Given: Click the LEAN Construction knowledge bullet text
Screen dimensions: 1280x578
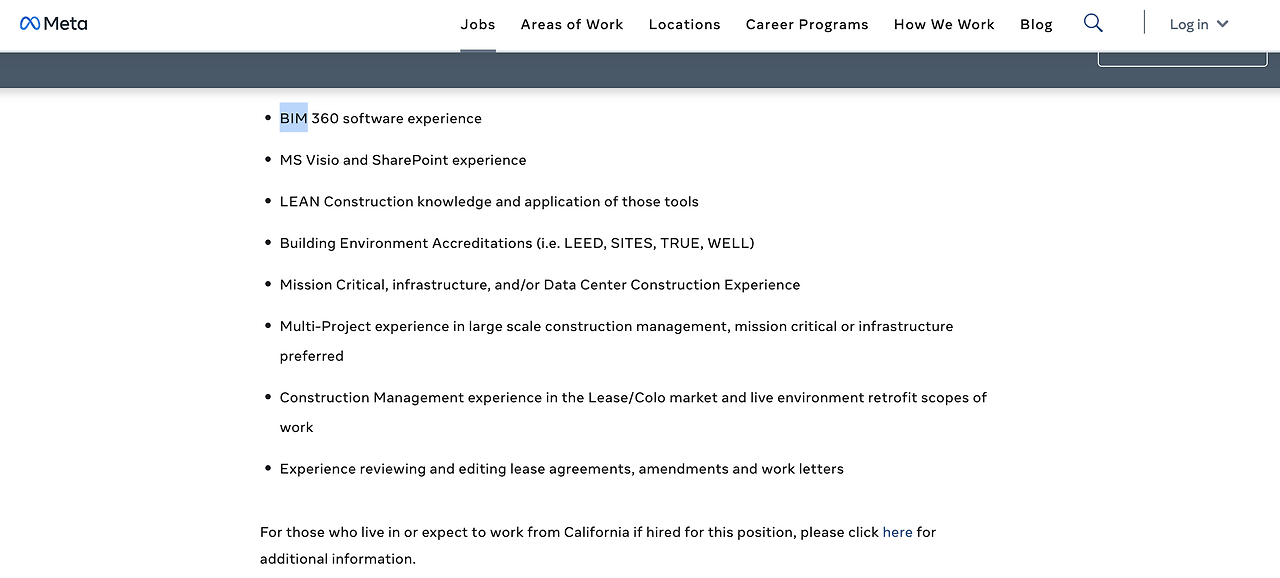Looking at the screenshot, I should [489, 201].
